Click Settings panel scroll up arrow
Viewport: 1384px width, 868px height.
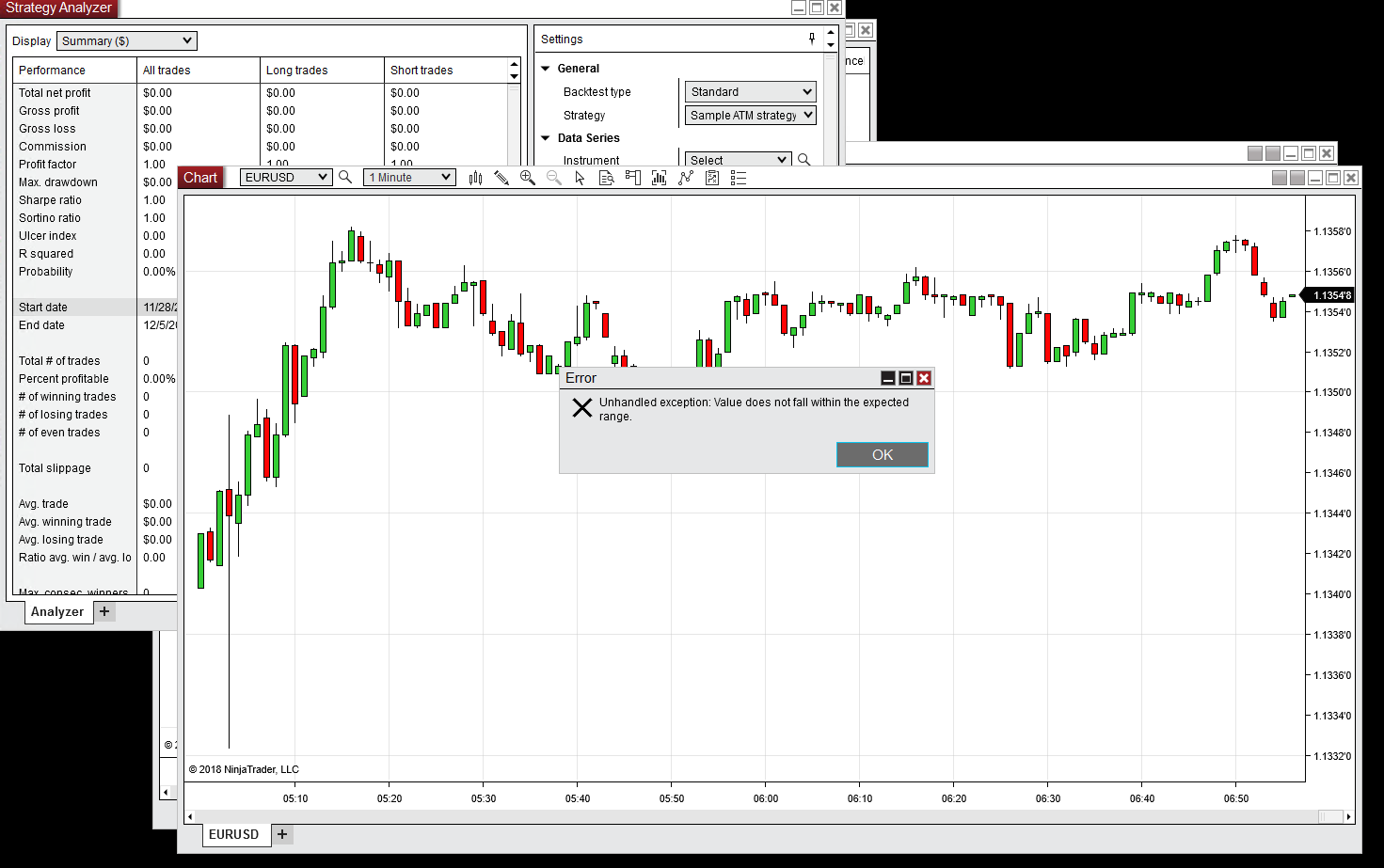coord(831,34)
